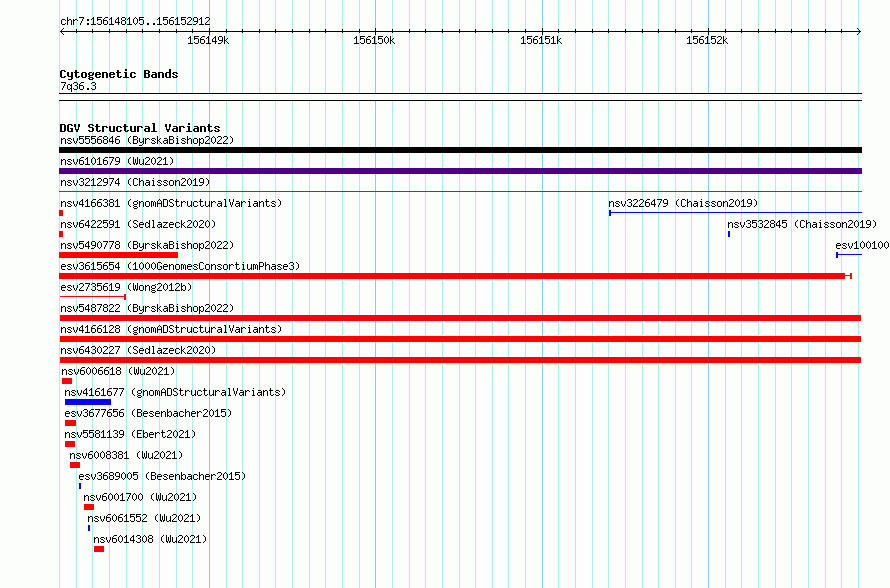Click the 156152k ruler tick label
This screenshot has height=588, width=890.
point(707,40)
